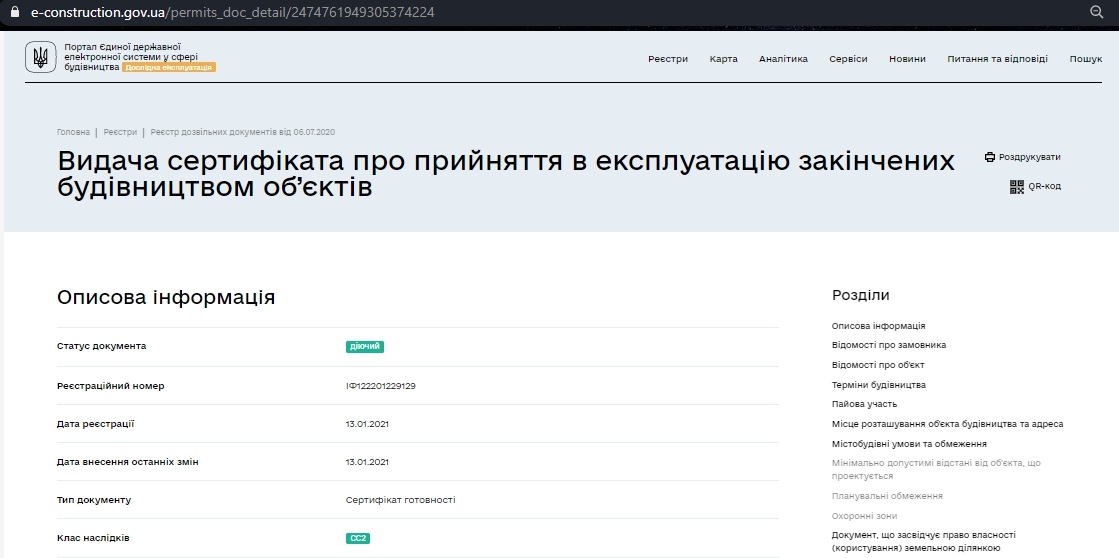Click the zoom magnifier icon in address bar

[1097, 11]
